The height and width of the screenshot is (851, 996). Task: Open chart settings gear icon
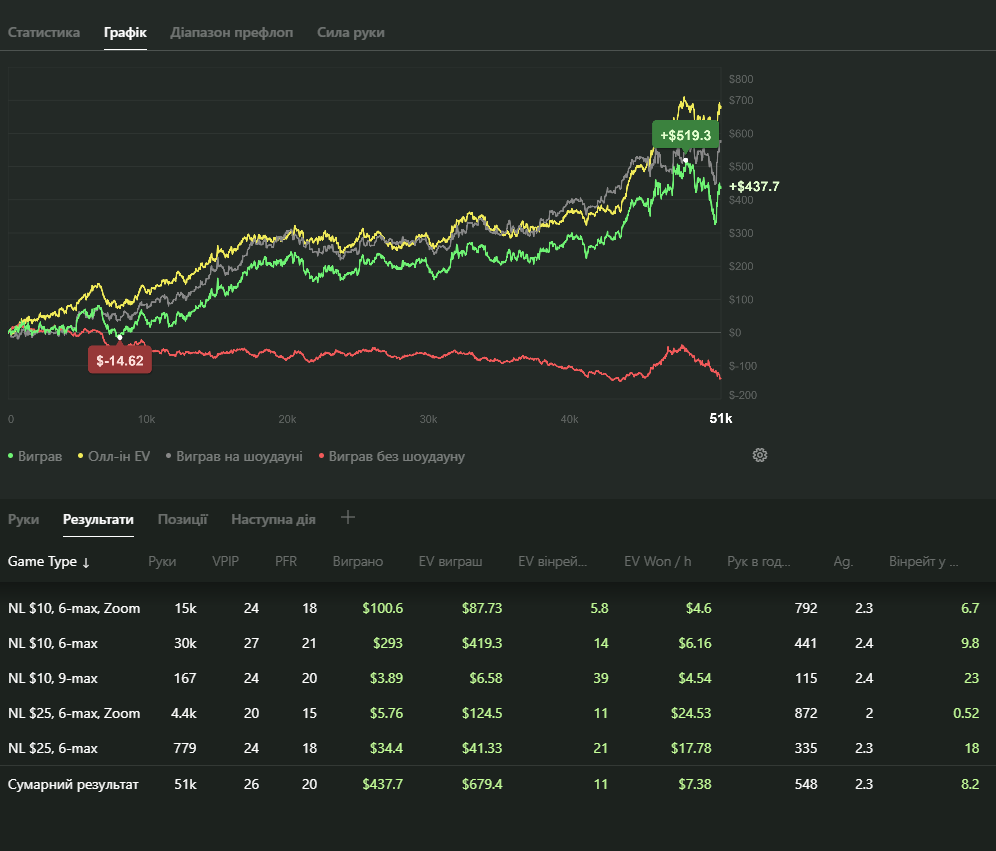point(760,455)
